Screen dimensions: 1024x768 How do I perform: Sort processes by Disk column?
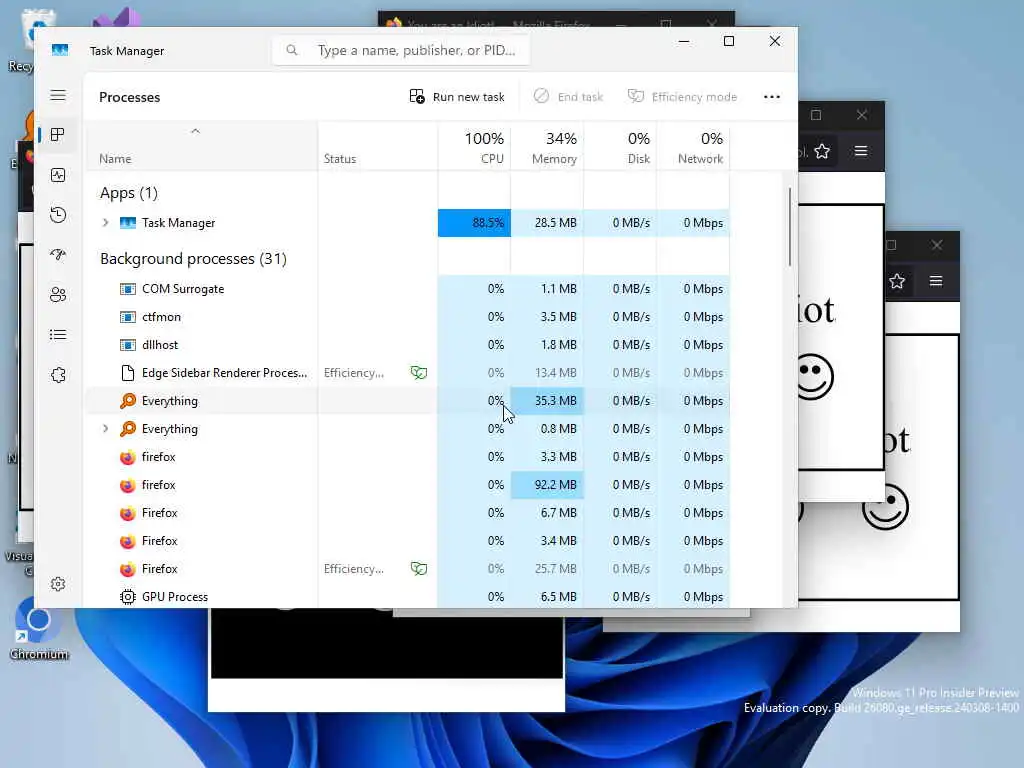click(620, 148)
